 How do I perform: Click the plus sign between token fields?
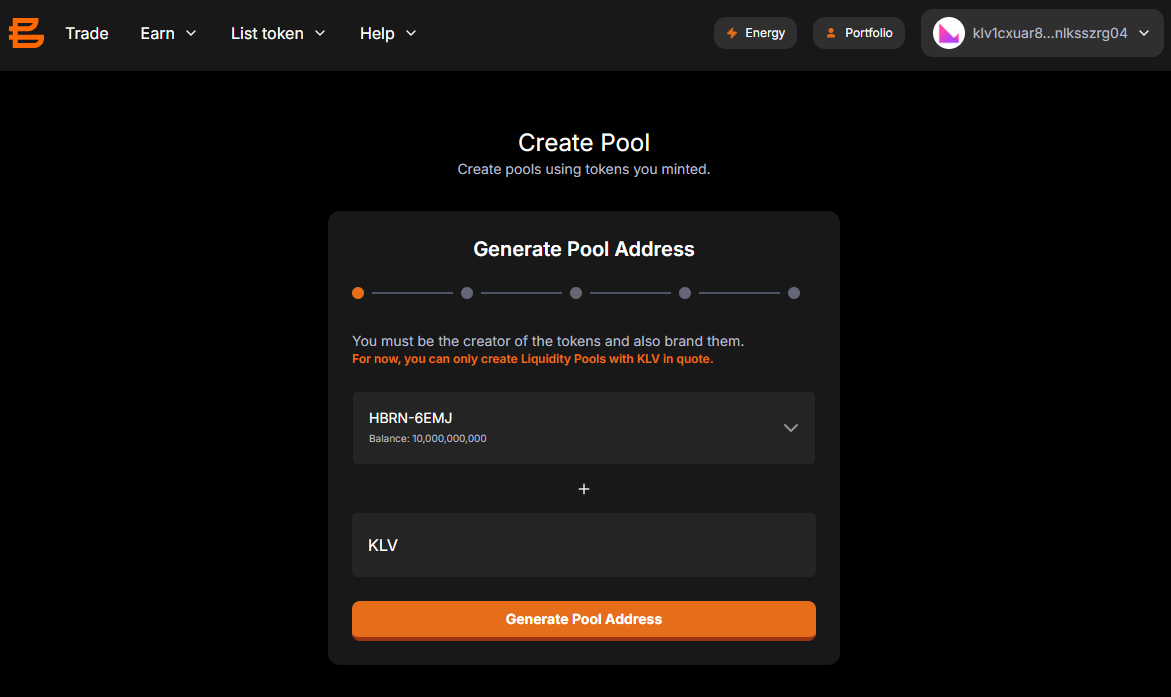point(584,489)
